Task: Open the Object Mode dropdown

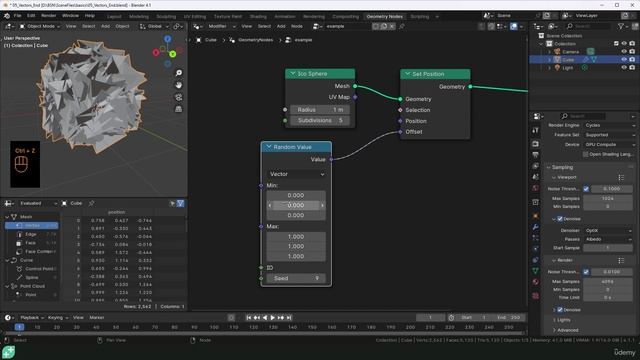Action: (40, 27)
